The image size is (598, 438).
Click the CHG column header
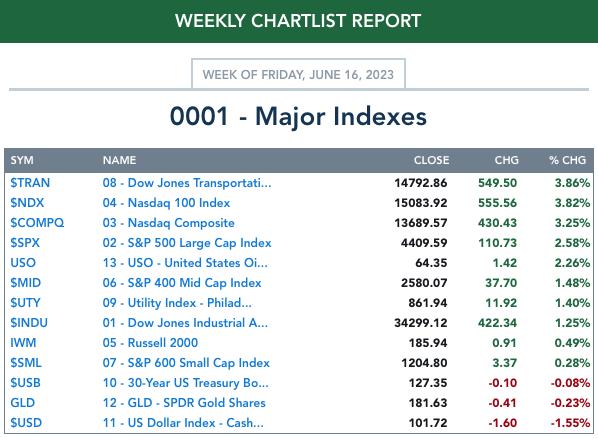tap(506, 160)
